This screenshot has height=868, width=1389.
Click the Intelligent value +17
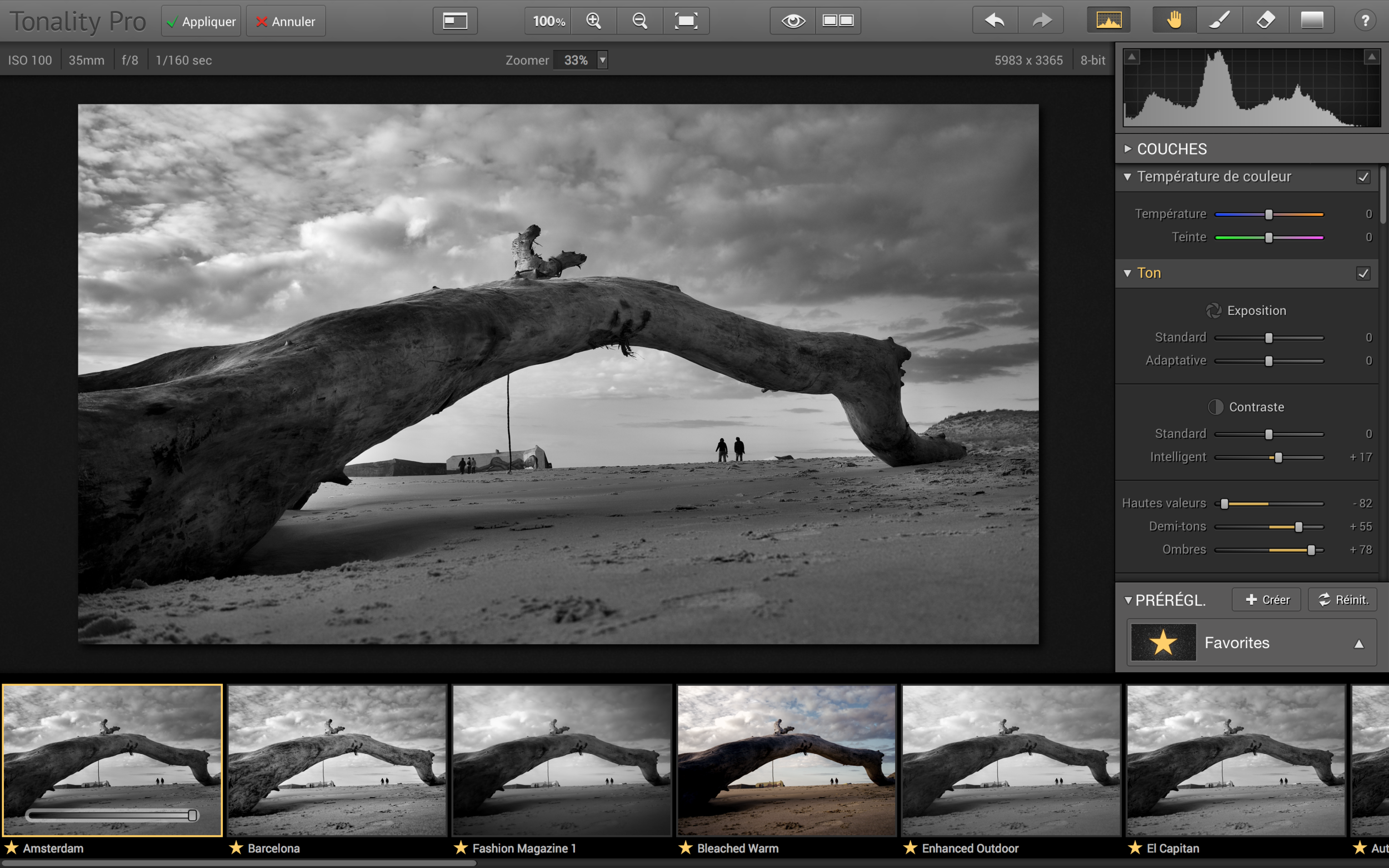(1360, 458)
